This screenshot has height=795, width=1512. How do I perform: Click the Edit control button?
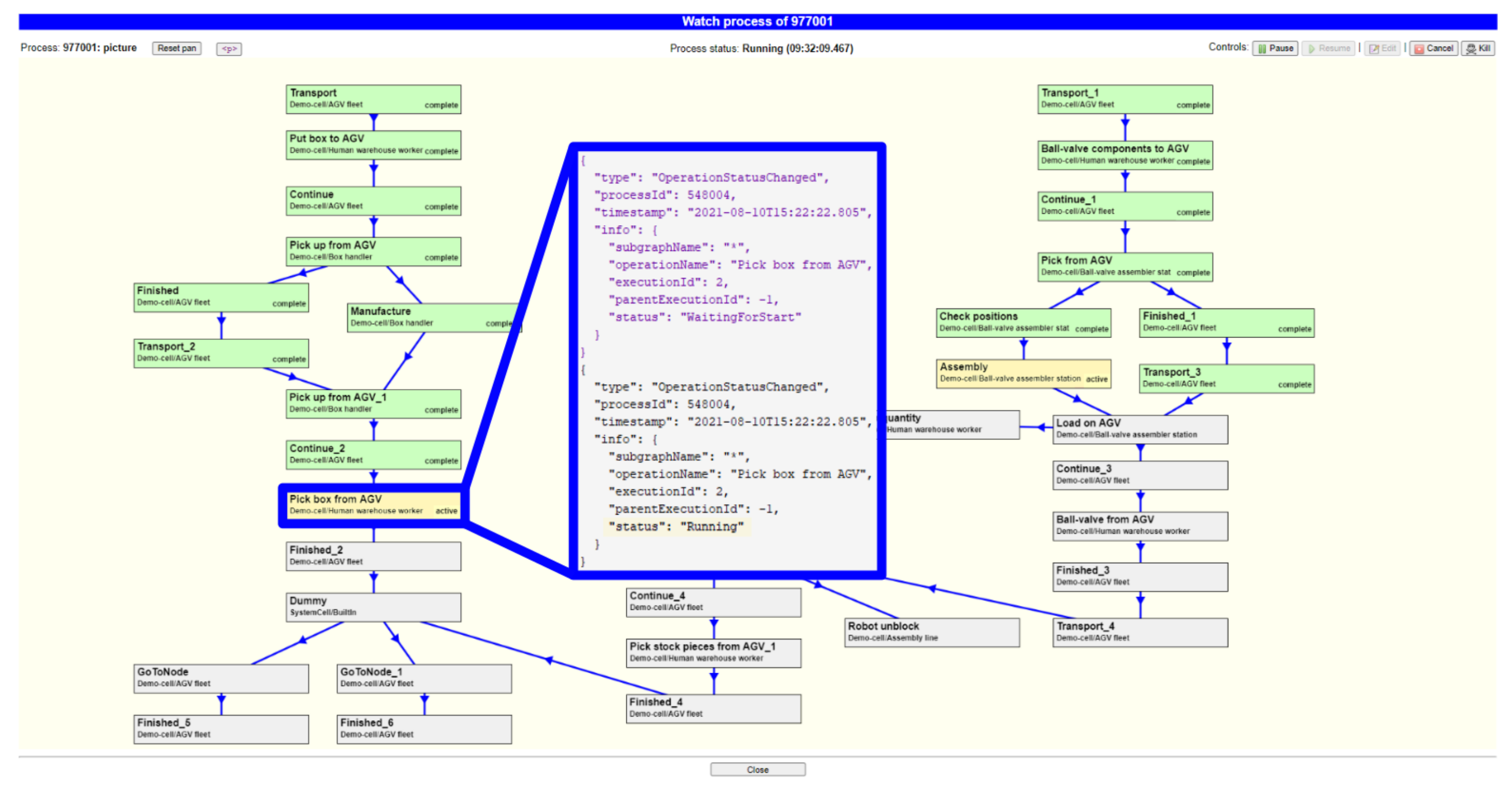pyautogui.click(x=1382, y=49)
